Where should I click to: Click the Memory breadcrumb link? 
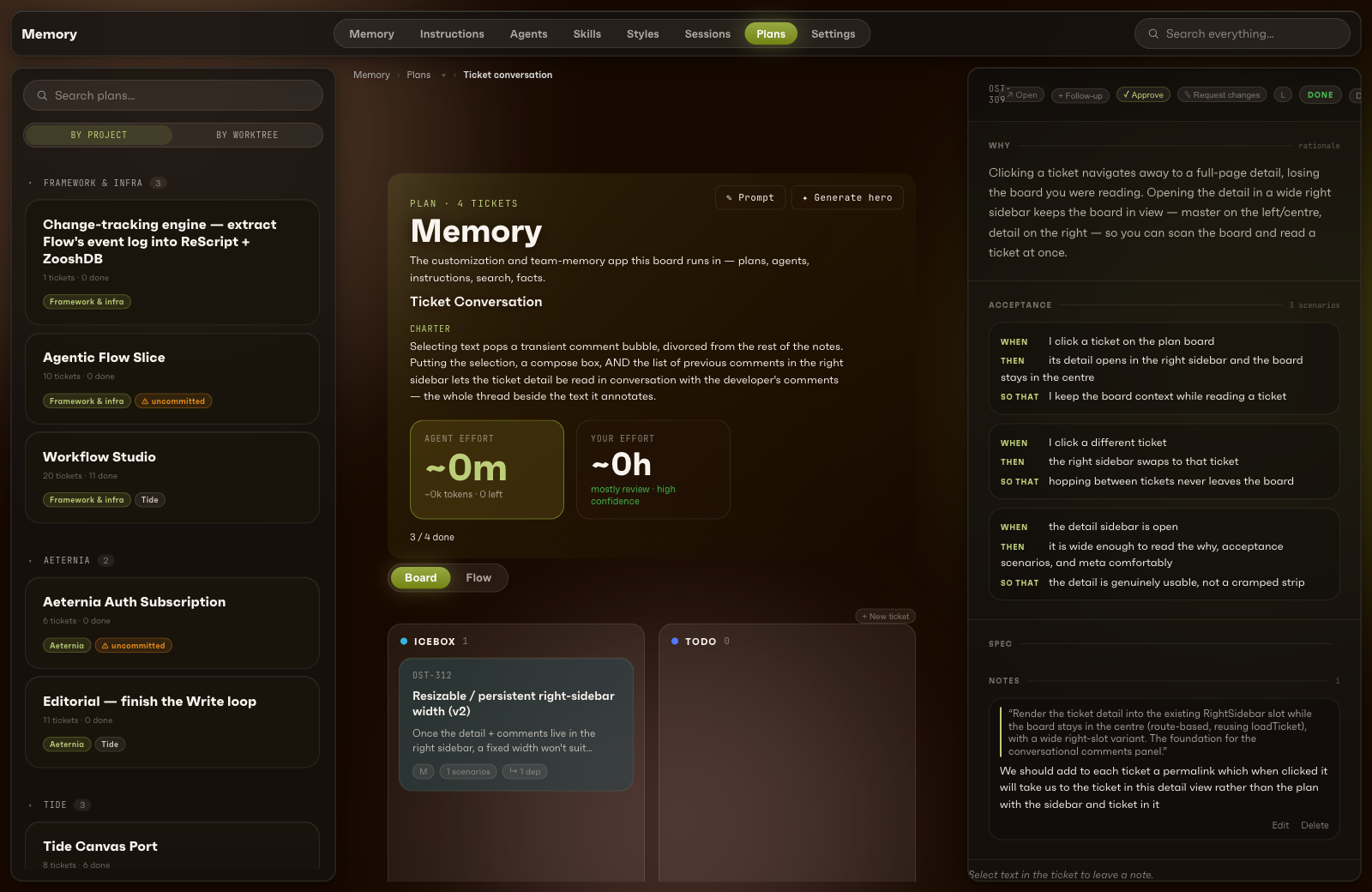(x=371, y=75)
